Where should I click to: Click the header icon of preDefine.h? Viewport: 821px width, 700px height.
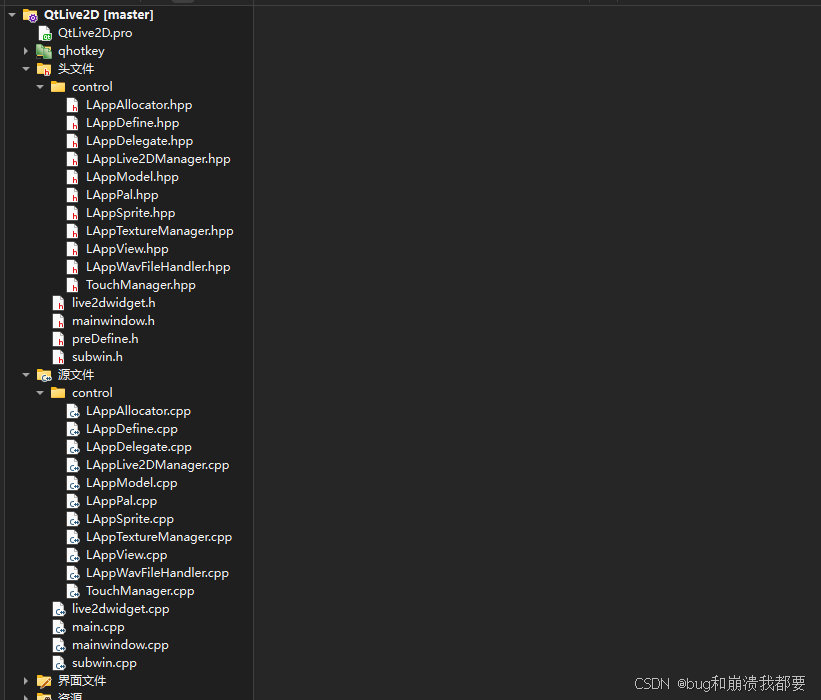[x=59, y=339]
